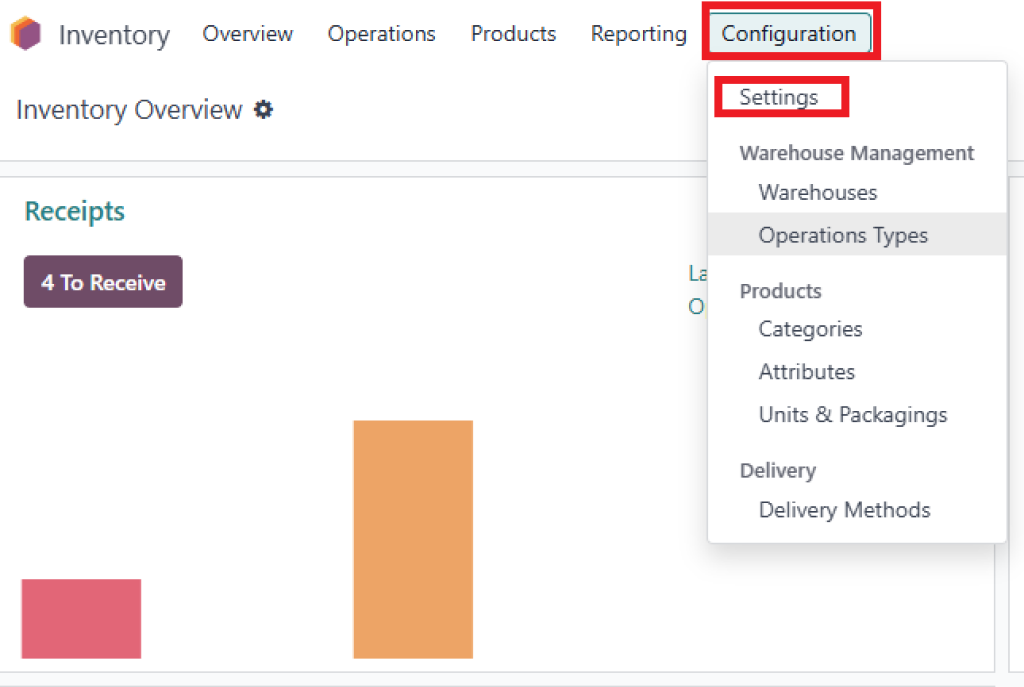Go to product Categories
This screenshot has height=687, width=1024.
tap(810, 329)
